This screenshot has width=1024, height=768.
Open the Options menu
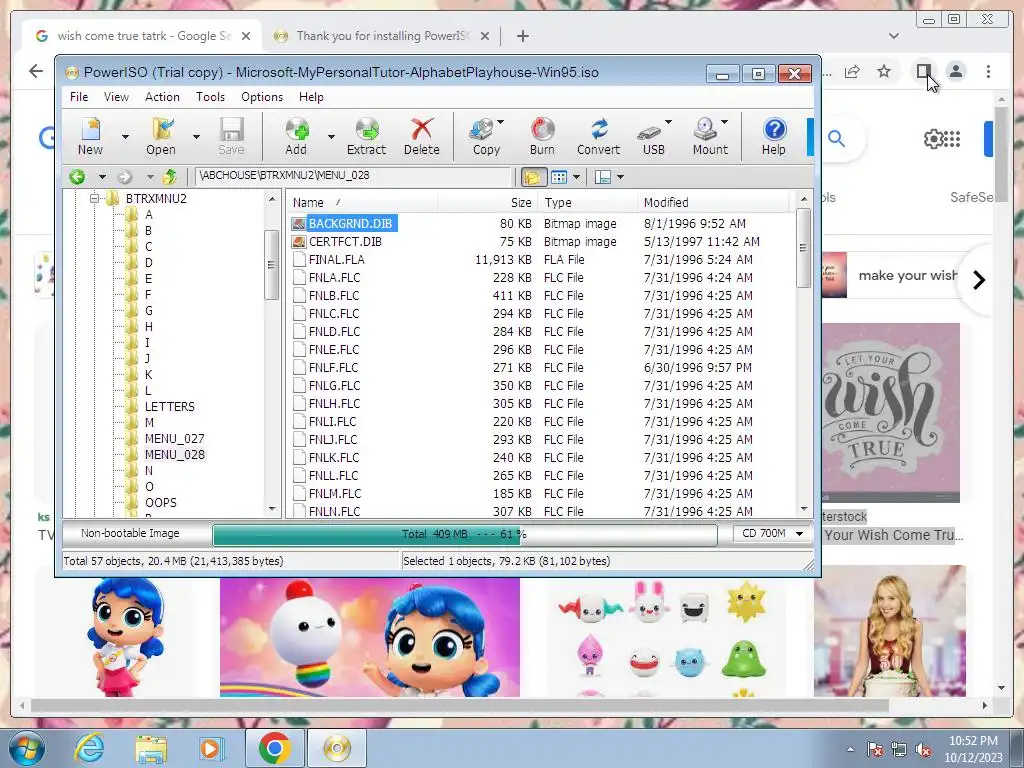tap(262, 97)
